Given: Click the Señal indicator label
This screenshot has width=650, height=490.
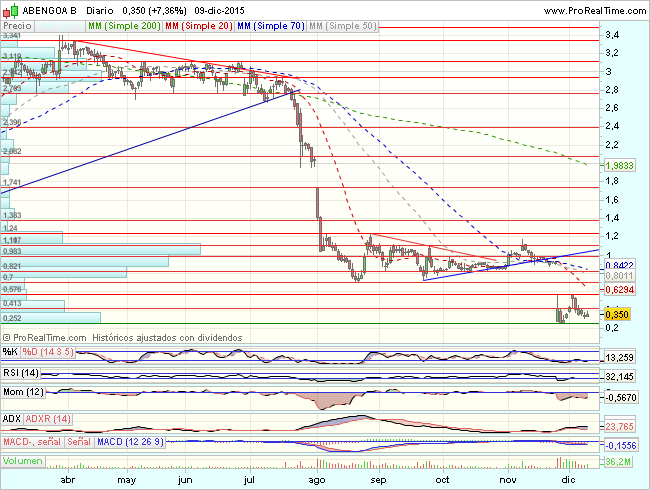Looking at the screenshot, I should point(79,442).
